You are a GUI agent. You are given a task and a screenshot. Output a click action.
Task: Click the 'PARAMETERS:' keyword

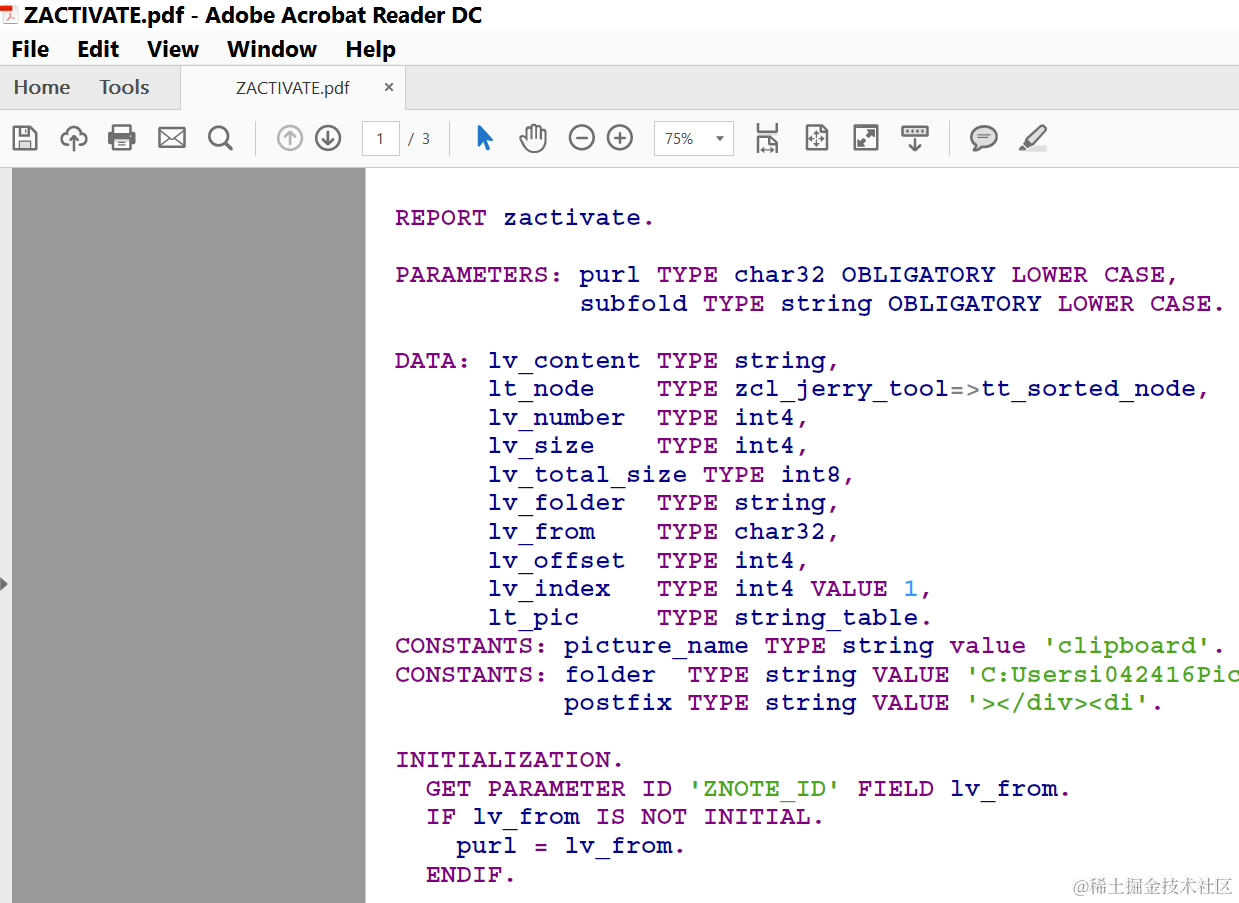pos(481,275)
